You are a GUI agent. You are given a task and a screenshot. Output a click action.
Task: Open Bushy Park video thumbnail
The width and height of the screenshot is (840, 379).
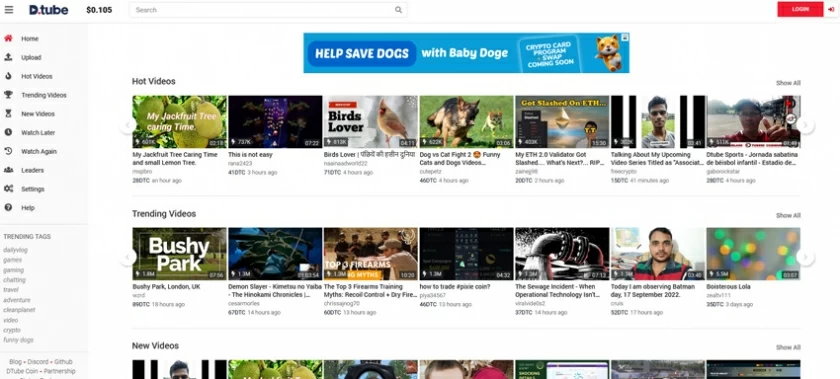coord(179,254)
